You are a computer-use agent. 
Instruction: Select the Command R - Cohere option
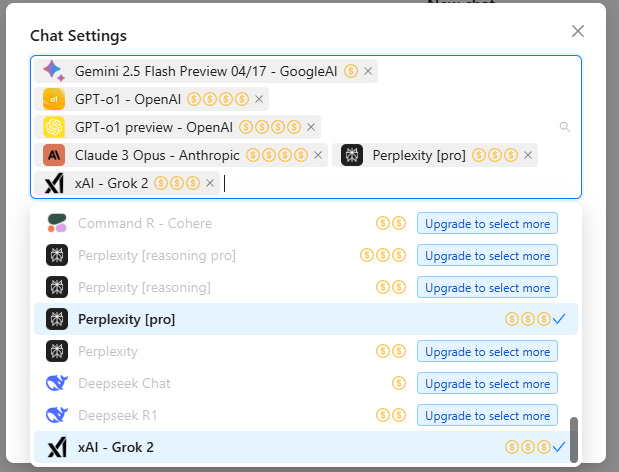[x=144, y=223]
